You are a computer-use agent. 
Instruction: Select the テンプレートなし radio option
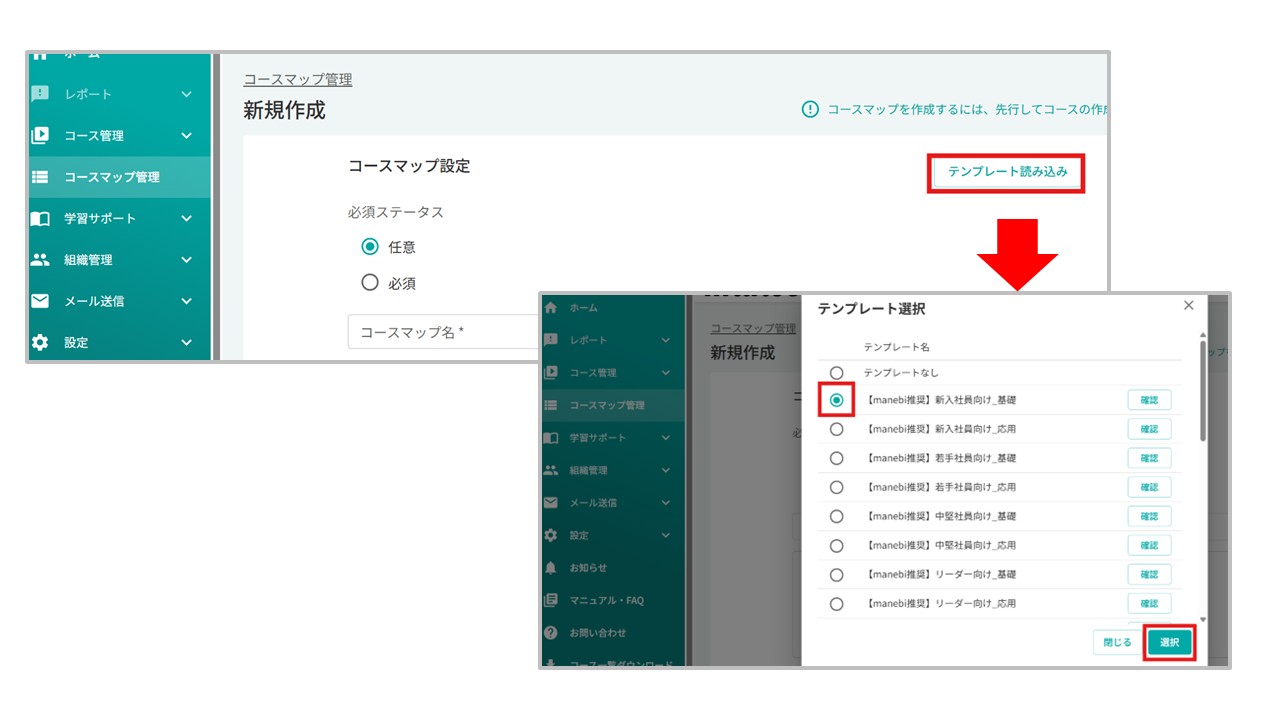(837, 373)
